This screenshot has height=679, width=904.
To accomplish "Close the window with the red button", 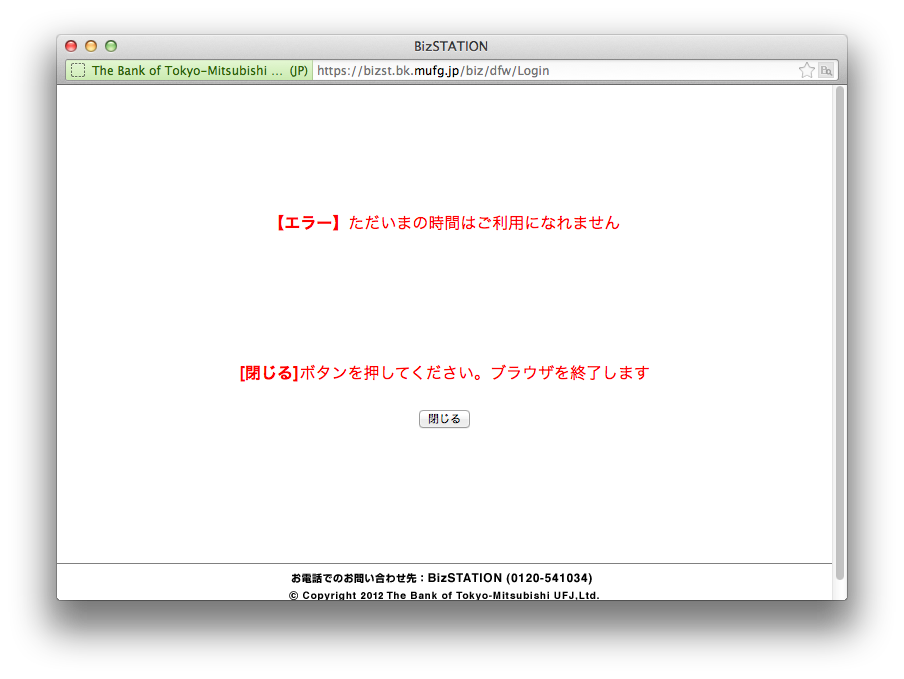I will click(71, 46).
